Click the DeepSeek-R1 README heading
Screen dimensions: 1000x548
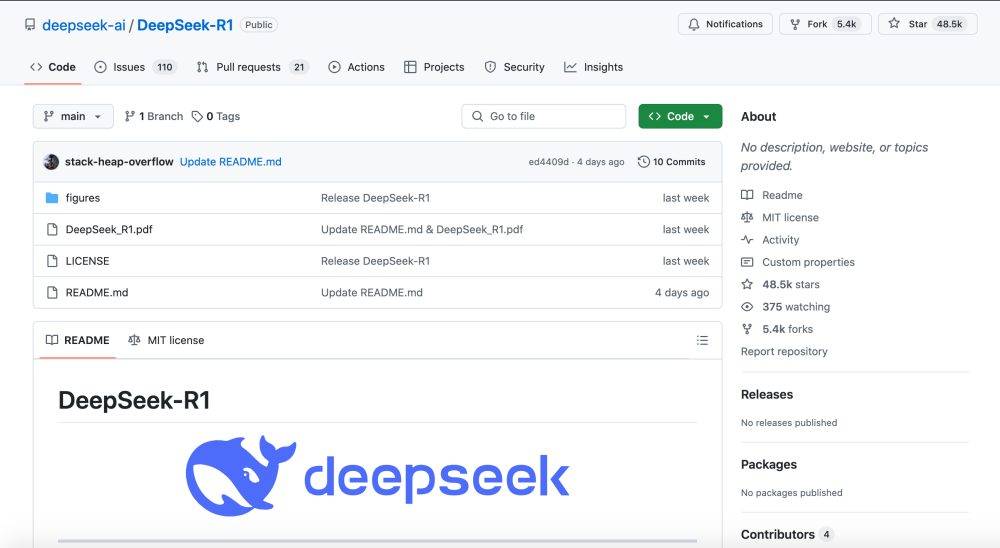(134, 400)
